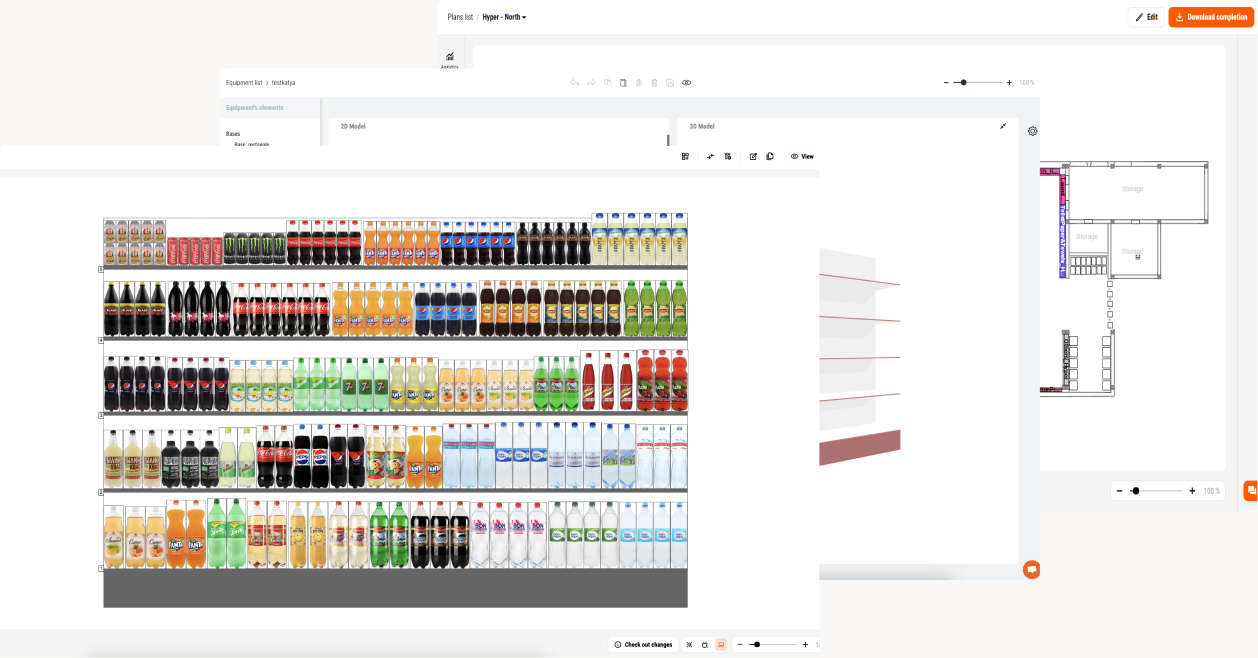
Task: Click the 2D Model panel title
Action: pos(353,126)
